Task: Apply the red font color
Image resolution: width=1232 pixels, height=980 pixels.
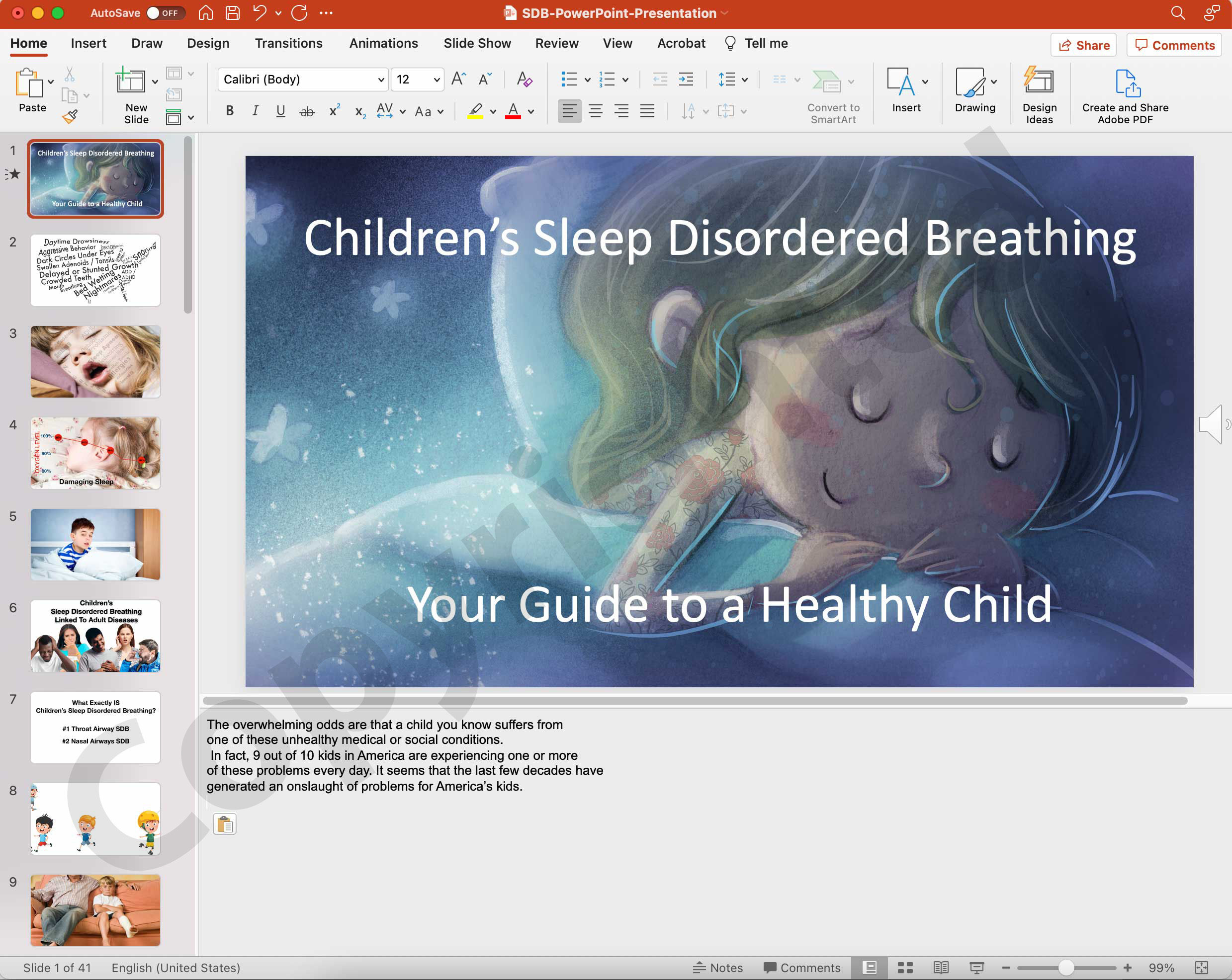Action: pos(513,111)
